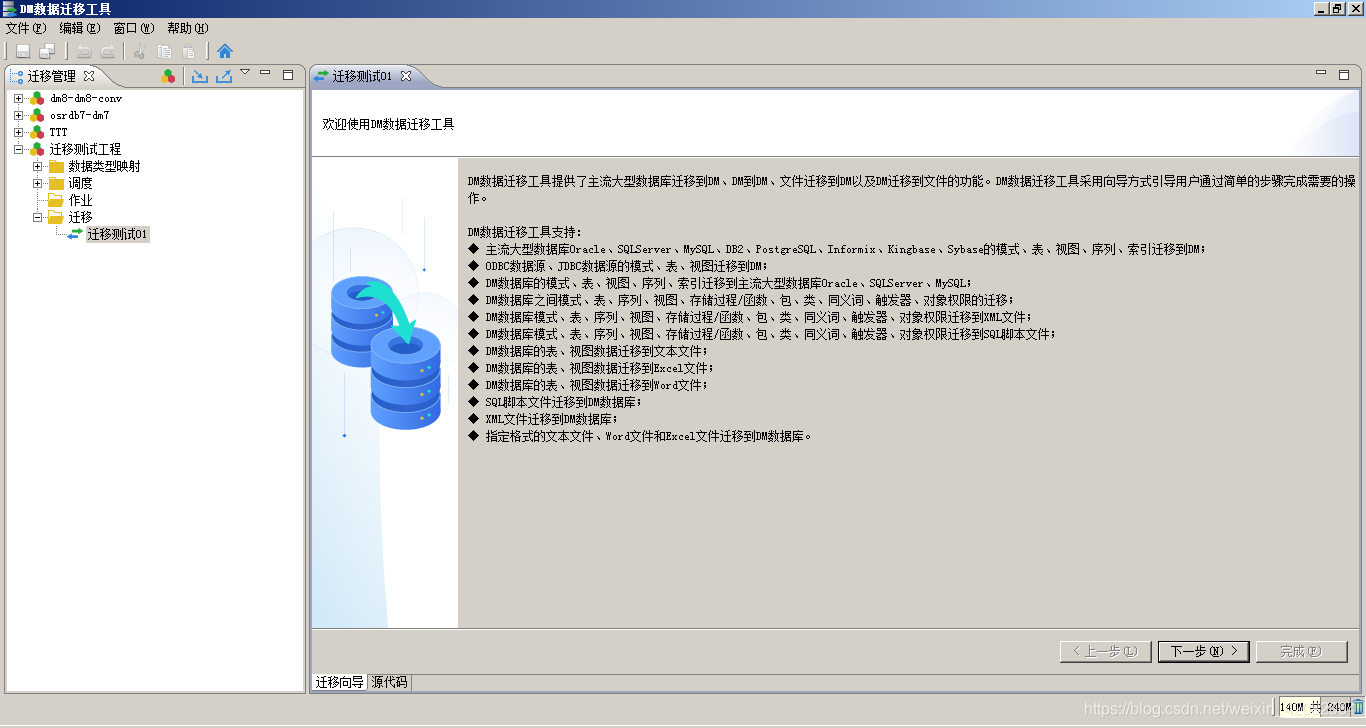Image resolution: width=1366 pixels, height=728 pixels.
Task: Open the 迁移管理 panel view menu triangle
Action: point(245,72)
